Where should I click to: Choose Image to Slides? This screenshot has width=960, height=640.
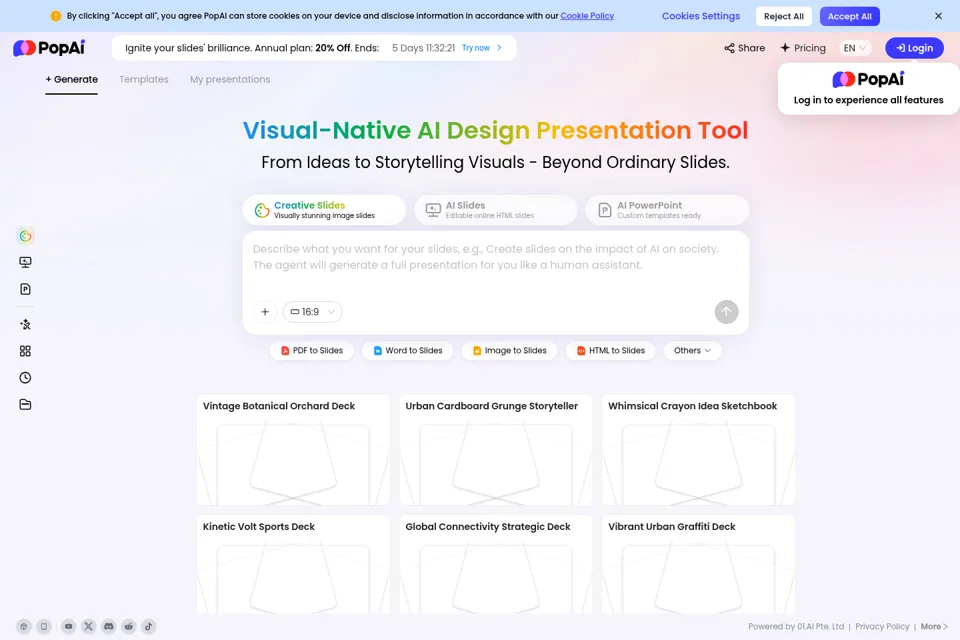coord(509,350)
